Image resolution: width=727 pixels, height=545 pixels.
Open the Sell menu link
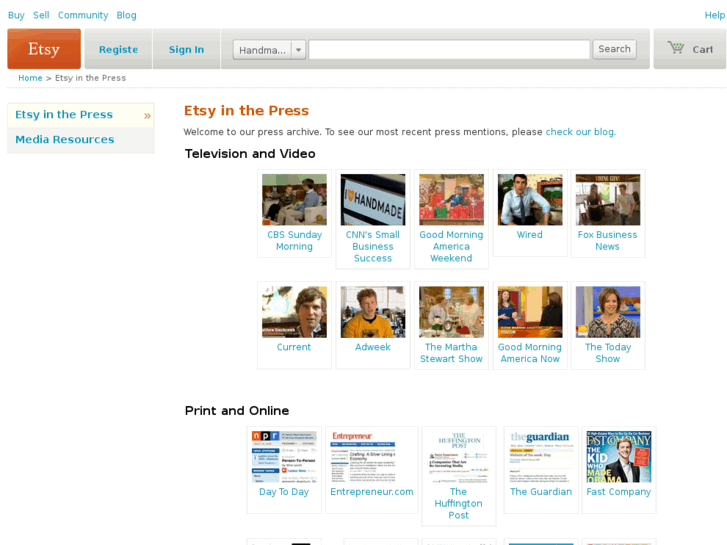click(x=41, y=15)
